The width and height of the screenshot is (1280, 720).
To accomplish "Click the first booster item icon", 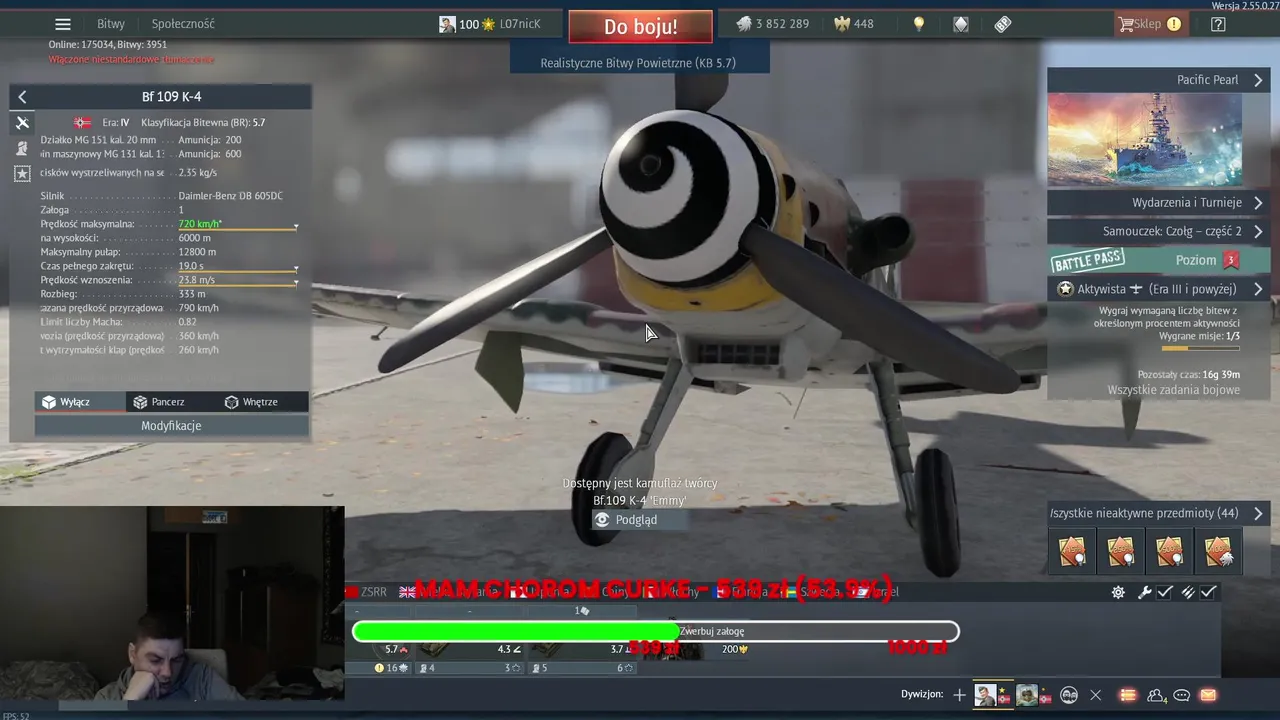I will 1072,551.
